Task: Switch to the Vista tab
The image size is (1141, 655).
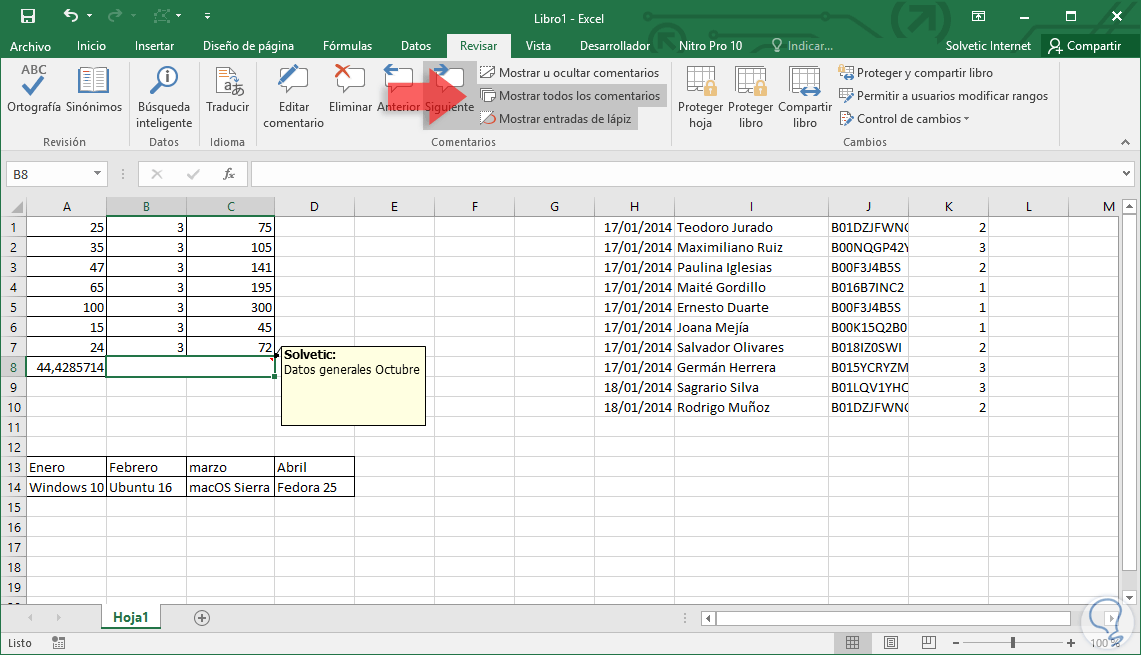Action: [538, 46]
